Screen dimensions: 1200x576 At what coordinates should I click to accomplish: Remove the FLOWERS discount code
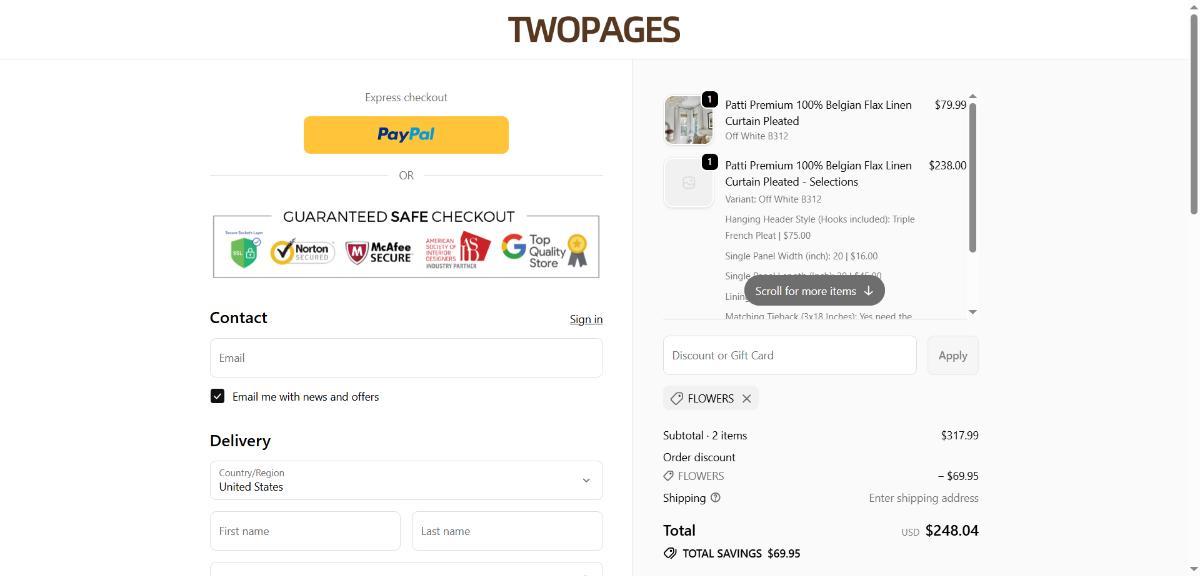[747, 399]
